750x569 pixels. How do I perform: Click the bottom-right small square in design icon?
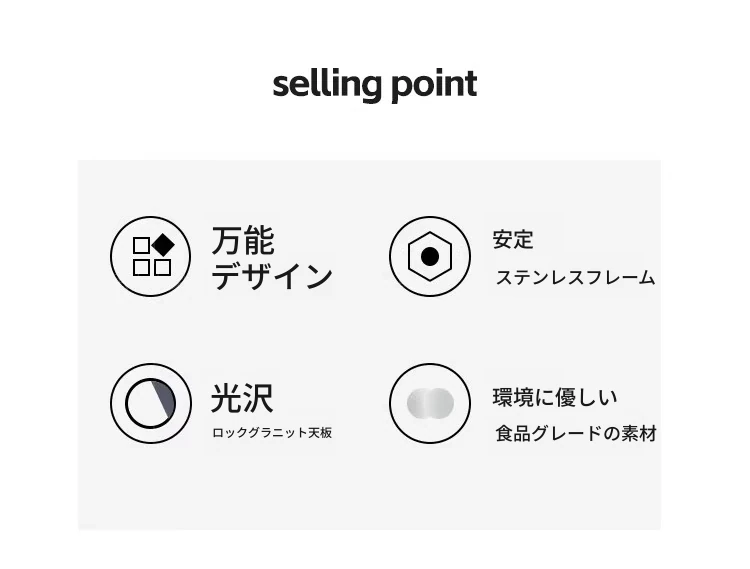point(163,267)
